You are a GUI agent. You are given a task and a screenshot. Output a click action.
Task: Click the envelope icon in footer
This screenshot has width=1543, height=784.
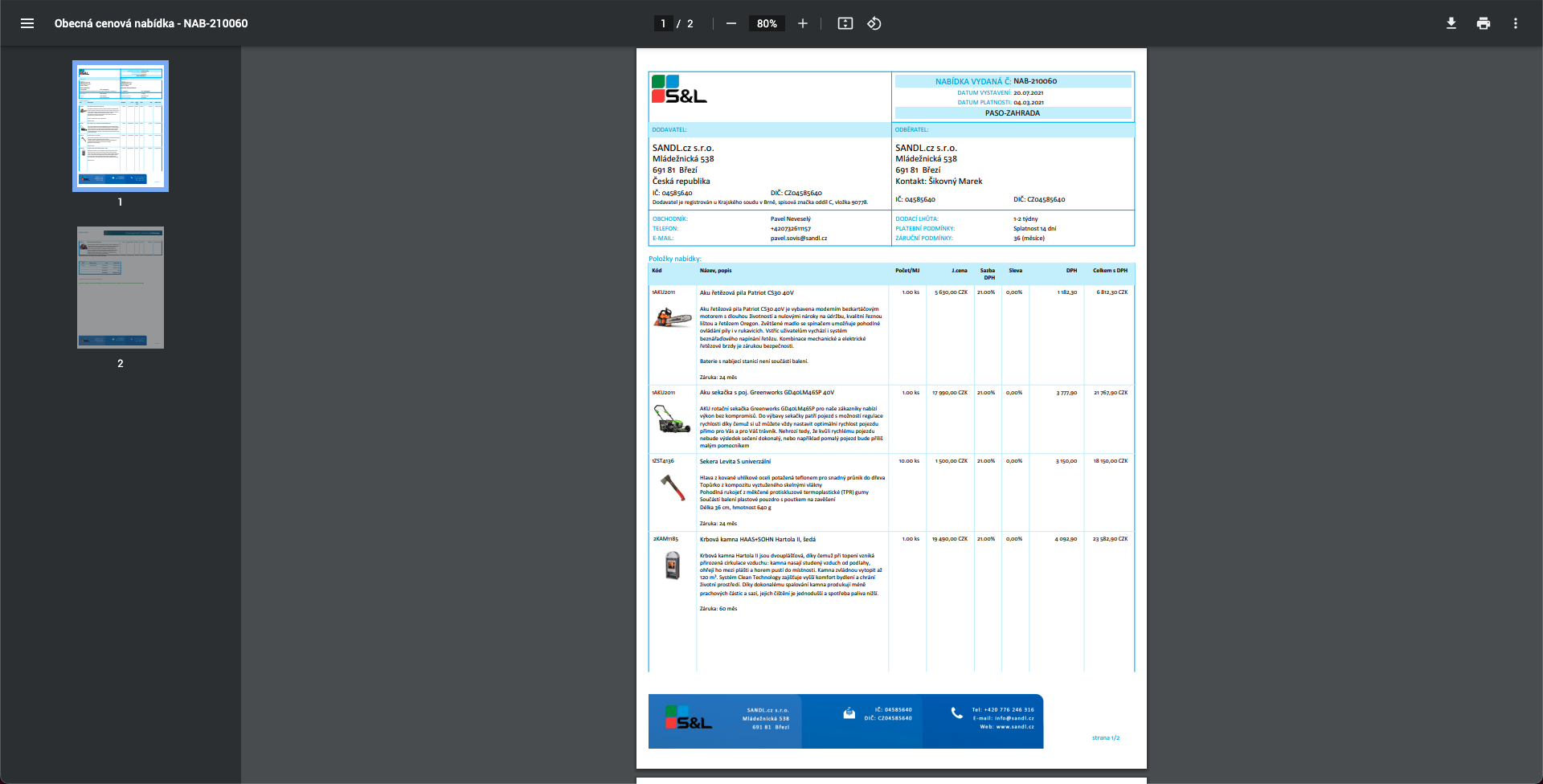(x=849, y=713)
